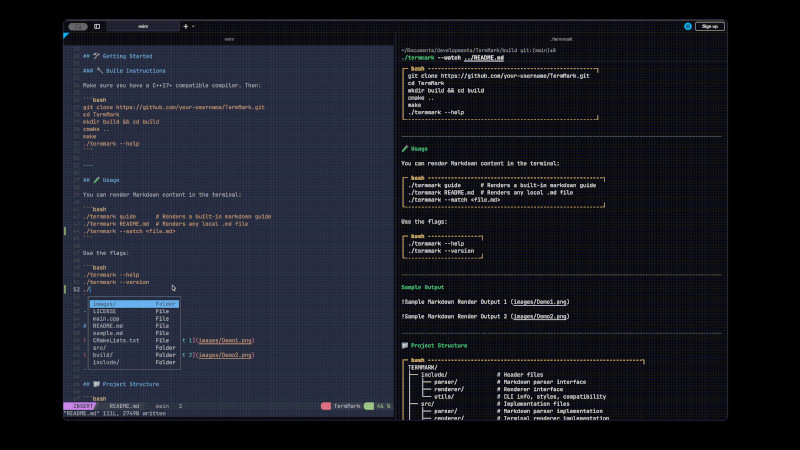The height and width of the screenshot is (450, 800).
Task: Choose sample.md in the completion popup
Action: (x=134, y=333)
